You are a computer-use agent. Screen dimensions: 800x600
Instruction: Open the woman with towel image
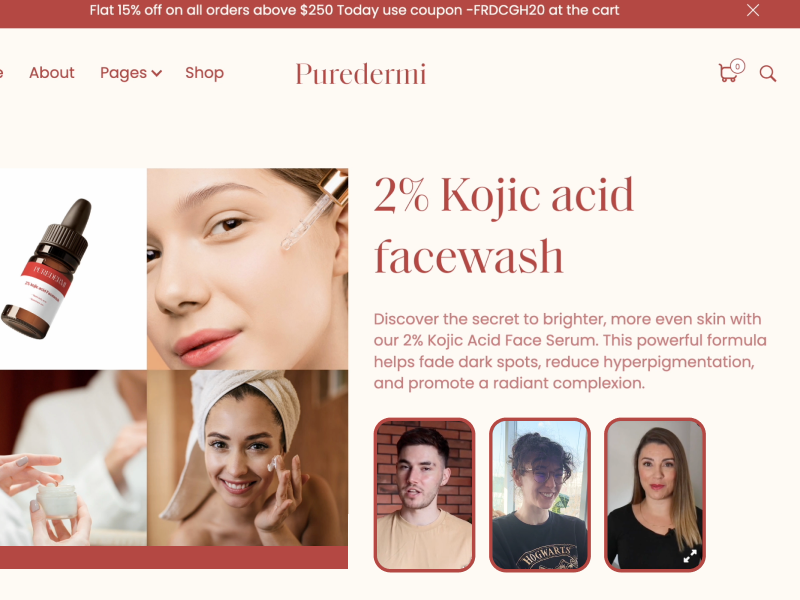click(247, 458)
